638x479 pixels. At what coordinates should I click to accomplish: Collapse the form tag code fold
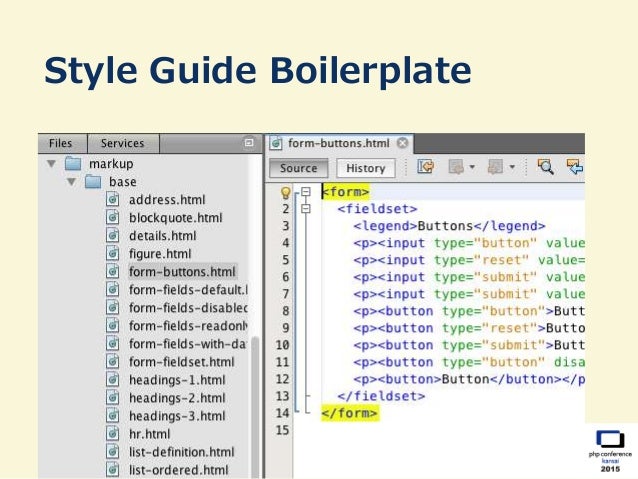click(305, 192)
